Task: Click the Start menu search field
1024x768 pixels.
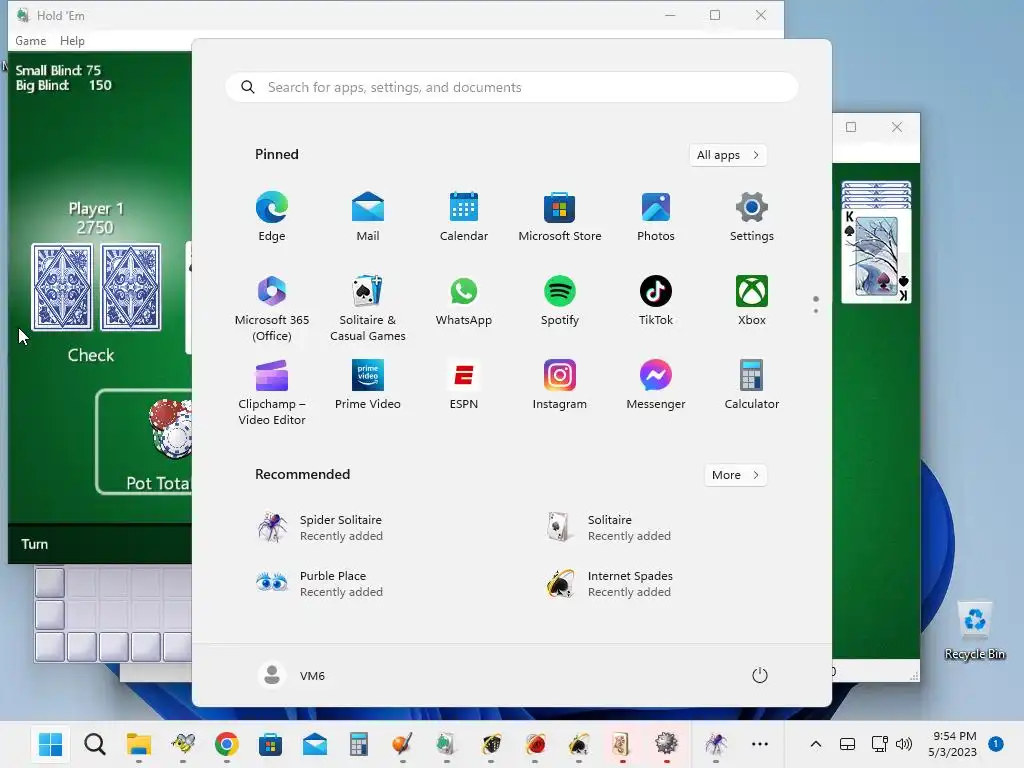Action: [512, 88]
